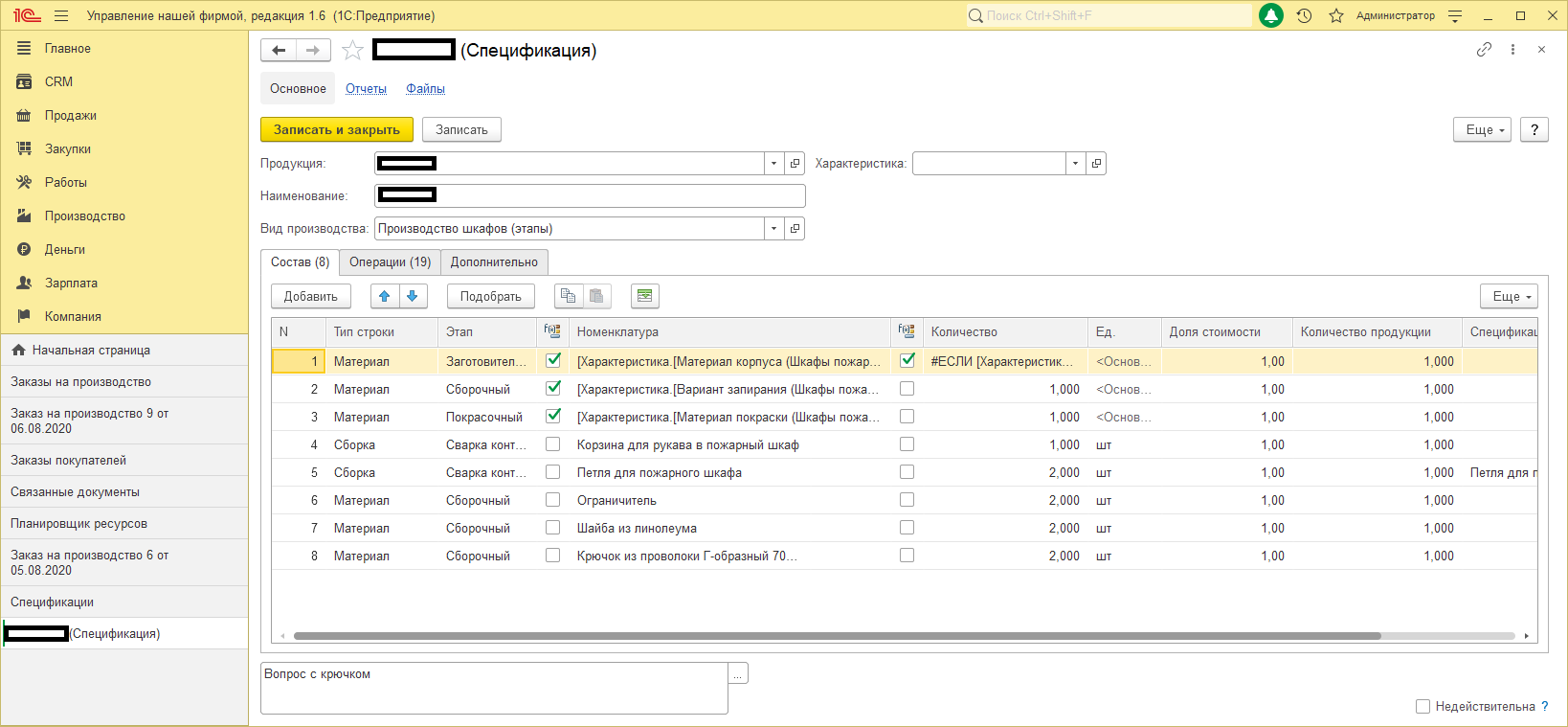
Task: Click the move row down arrow
Action: [413, 296]
